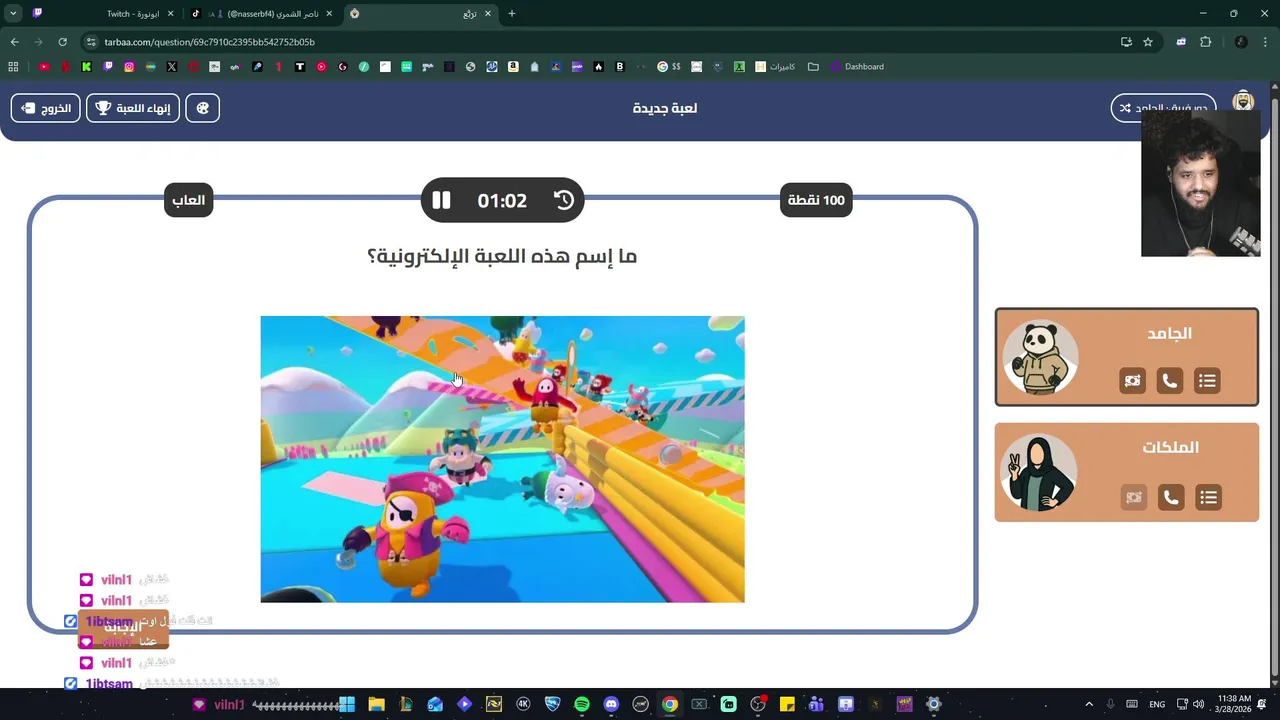Select the الجامد team panda avatar
1280x720 pixels.
point(1040,357)
